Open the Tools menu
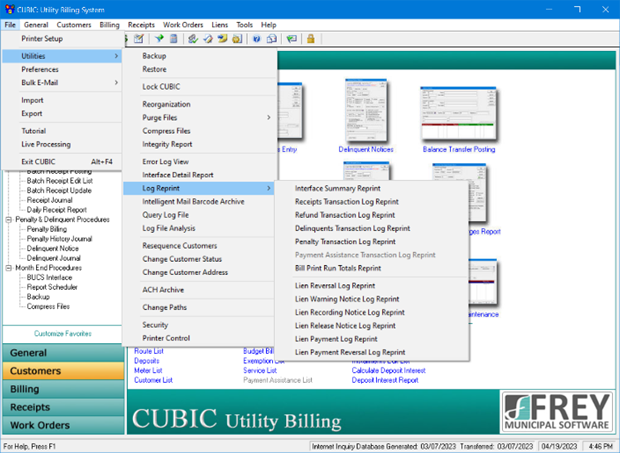The width and height of the screenshot is (620, 453). point(244,25)
